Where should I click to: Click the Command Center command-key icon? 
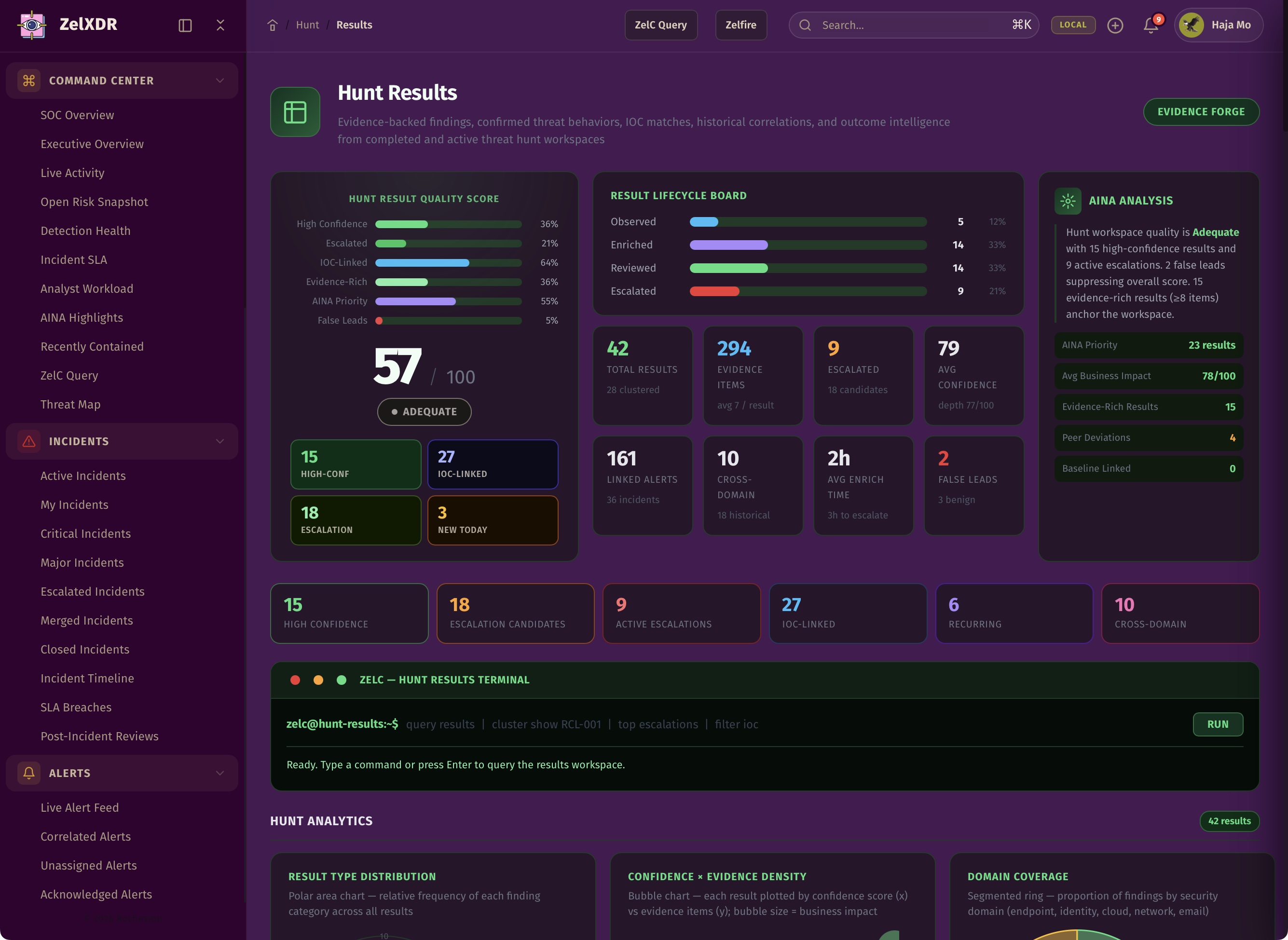29,81
